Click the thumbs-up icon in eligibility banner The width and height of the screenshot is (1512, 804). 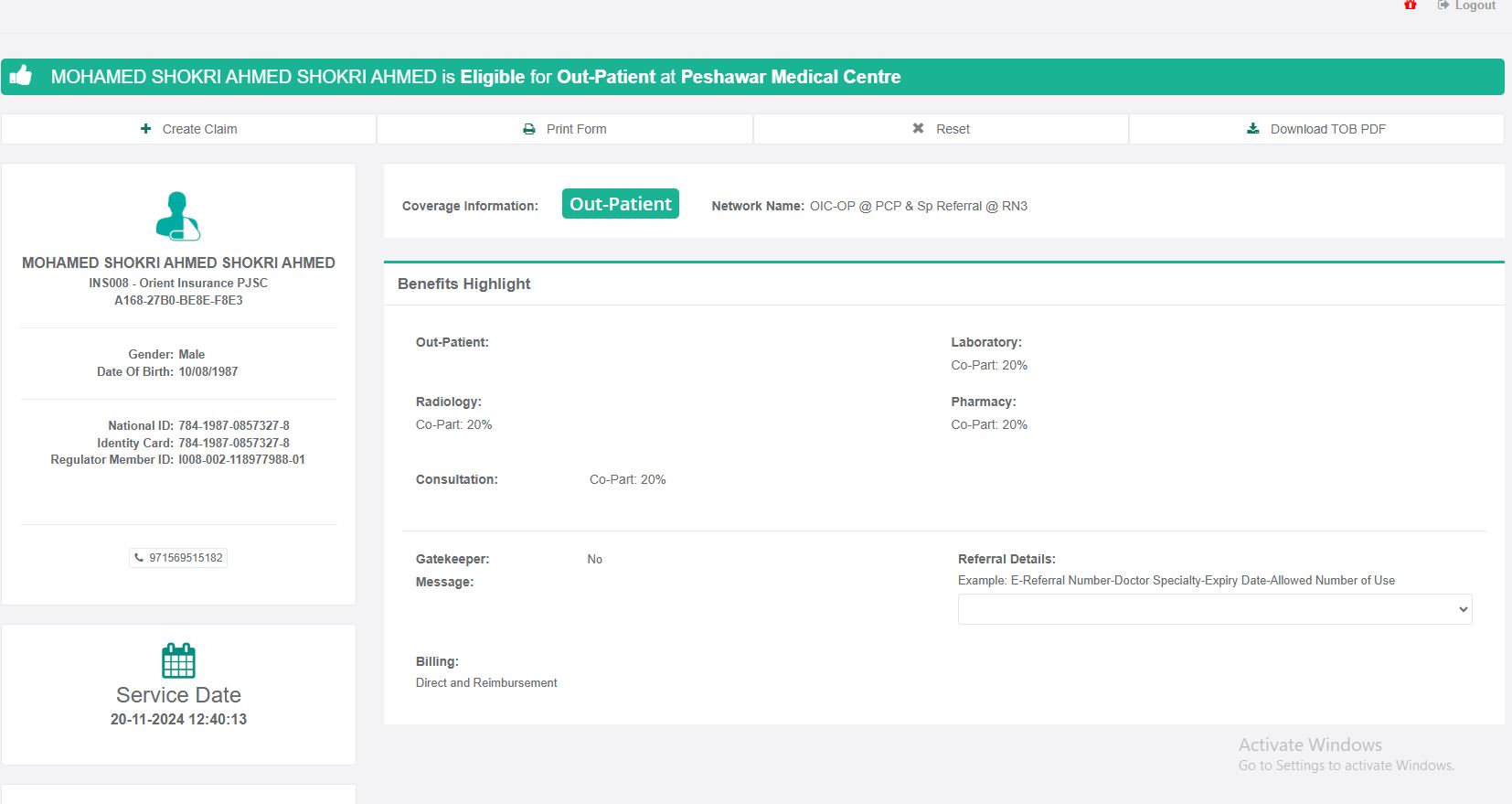click(x=21, y=76)
